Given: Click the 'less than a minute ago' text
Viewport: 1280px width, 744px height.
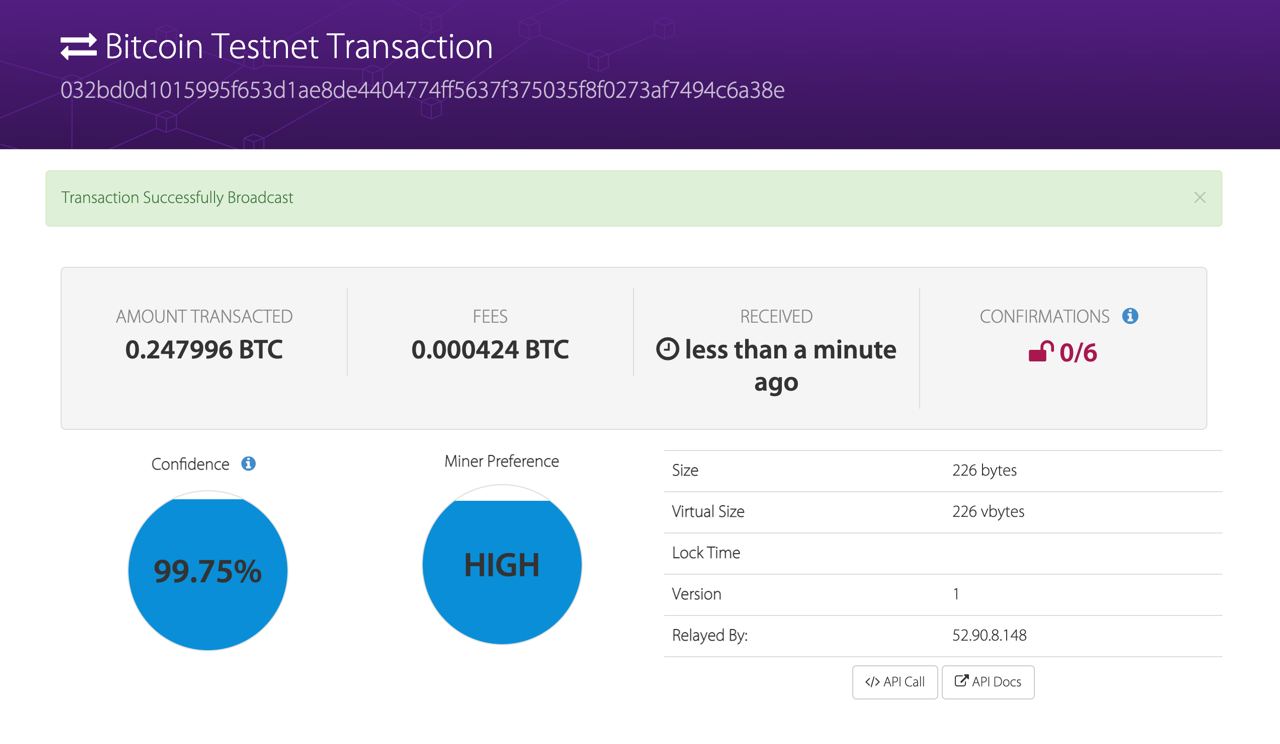Looking at the screenshot, I should [x=790, y=366].
